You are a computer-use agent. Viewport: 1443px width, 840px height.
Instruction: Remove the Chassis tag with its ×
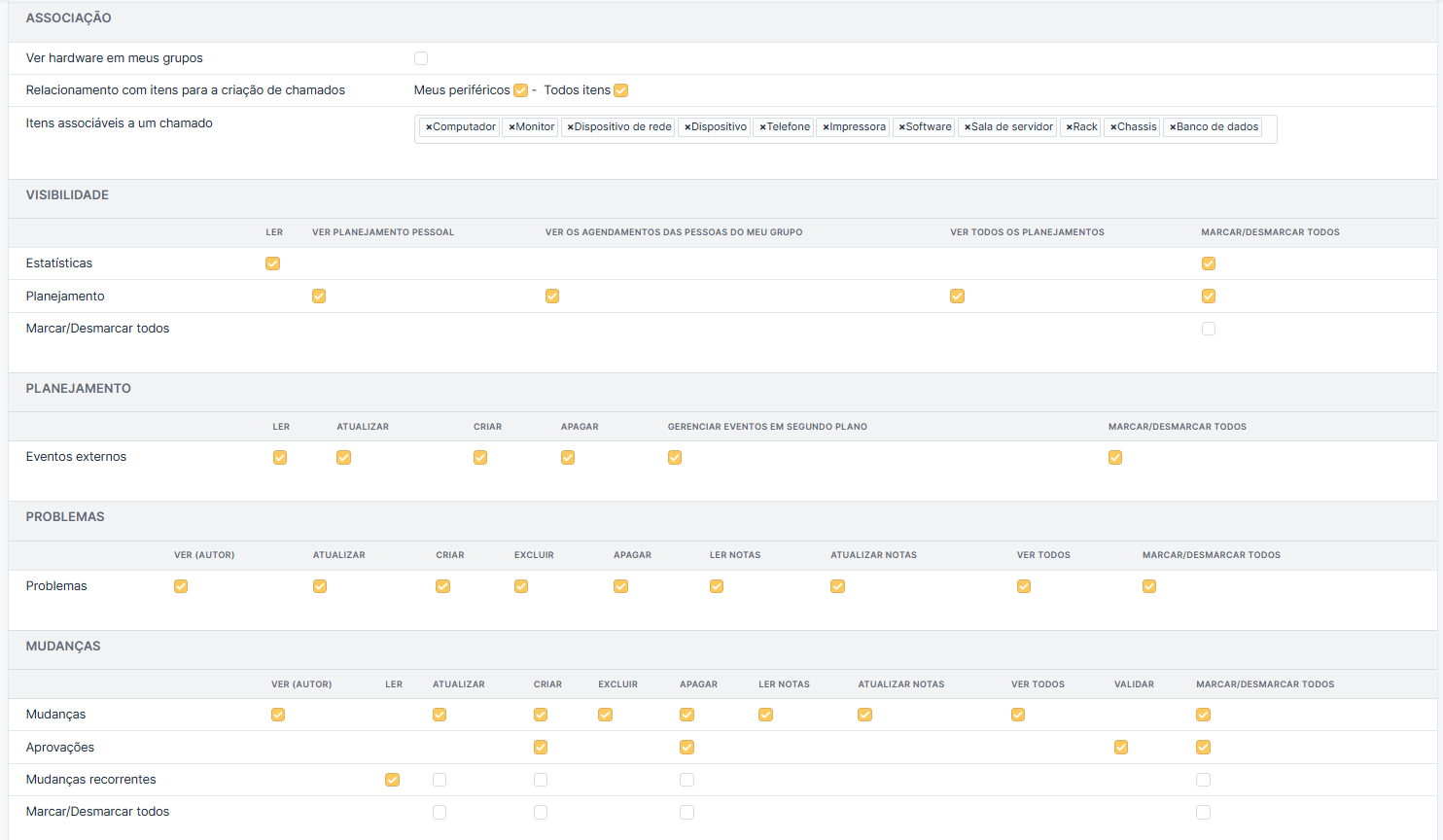coord(1114,127)
